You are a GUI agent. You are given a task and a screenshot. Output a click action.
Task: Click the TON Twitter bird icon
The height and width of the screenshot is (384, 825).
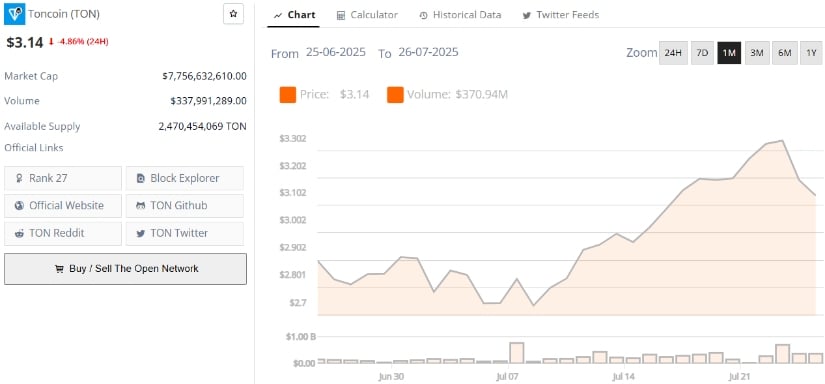(x=140, y=234)
